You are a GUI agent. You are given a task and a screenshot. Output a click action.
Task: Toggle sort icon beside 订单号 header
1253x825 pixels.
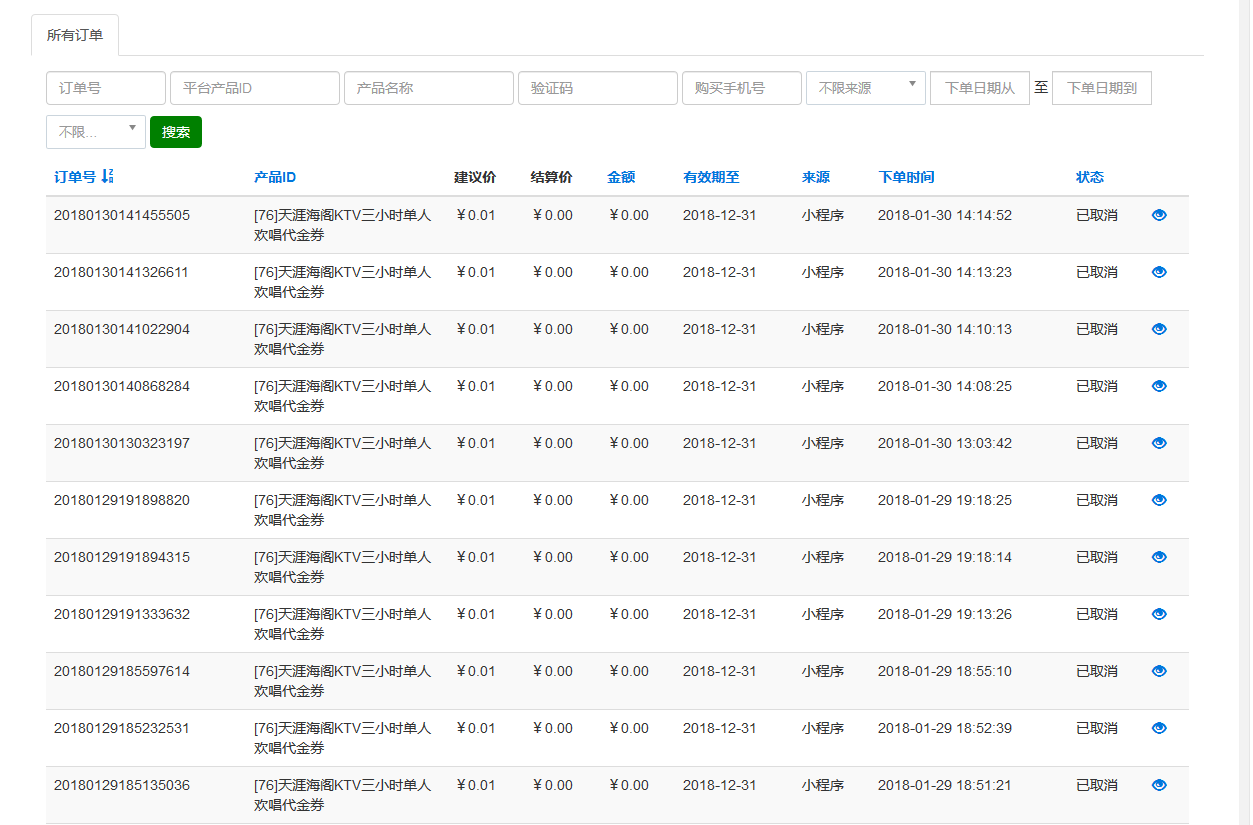coord(108,177)
